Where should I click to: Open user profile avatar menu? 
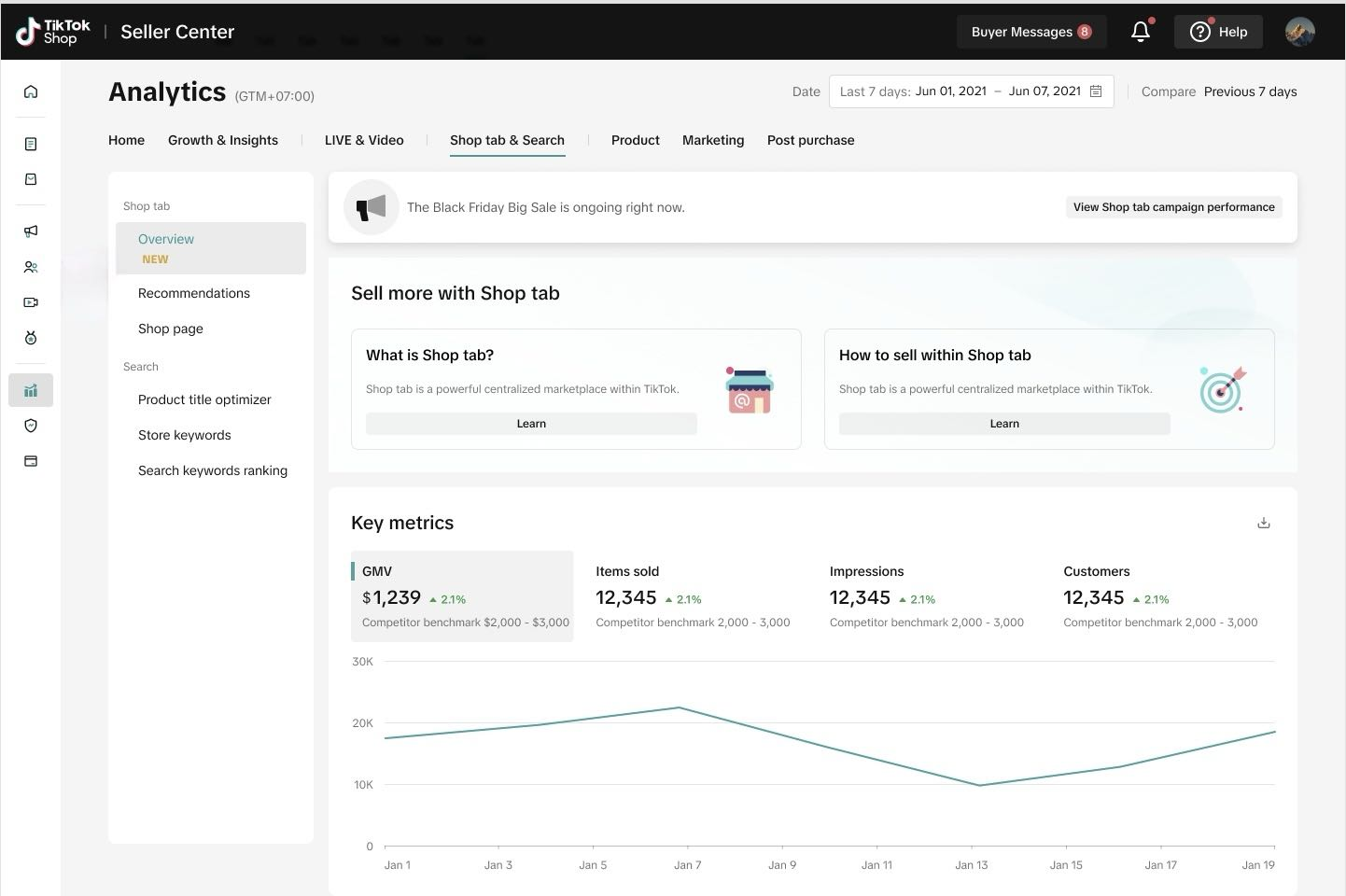[x=1299, y=32]
